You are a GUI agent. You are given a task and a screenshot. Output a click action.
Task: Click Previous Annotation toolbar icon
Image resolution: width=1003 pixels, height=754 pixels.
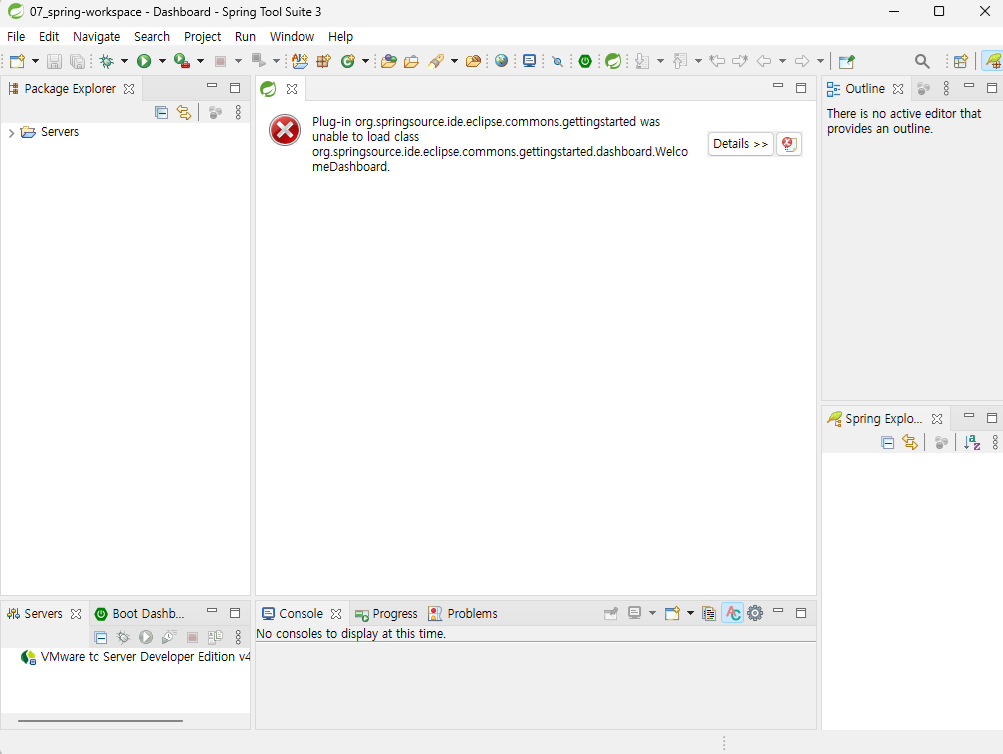pyautogui.click(x=680, y=61)
